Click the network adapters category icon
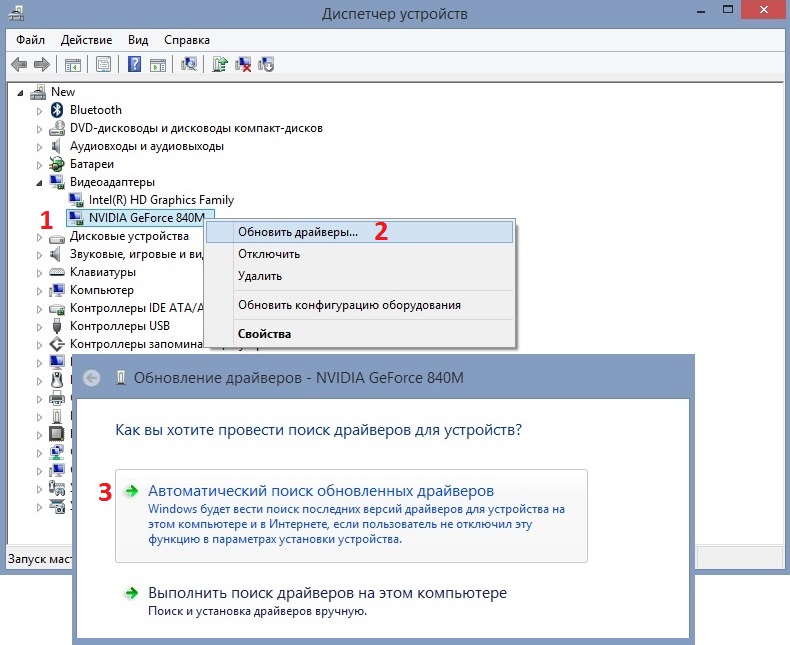This screenshot has width=790, height=645. tap(57, 452)
